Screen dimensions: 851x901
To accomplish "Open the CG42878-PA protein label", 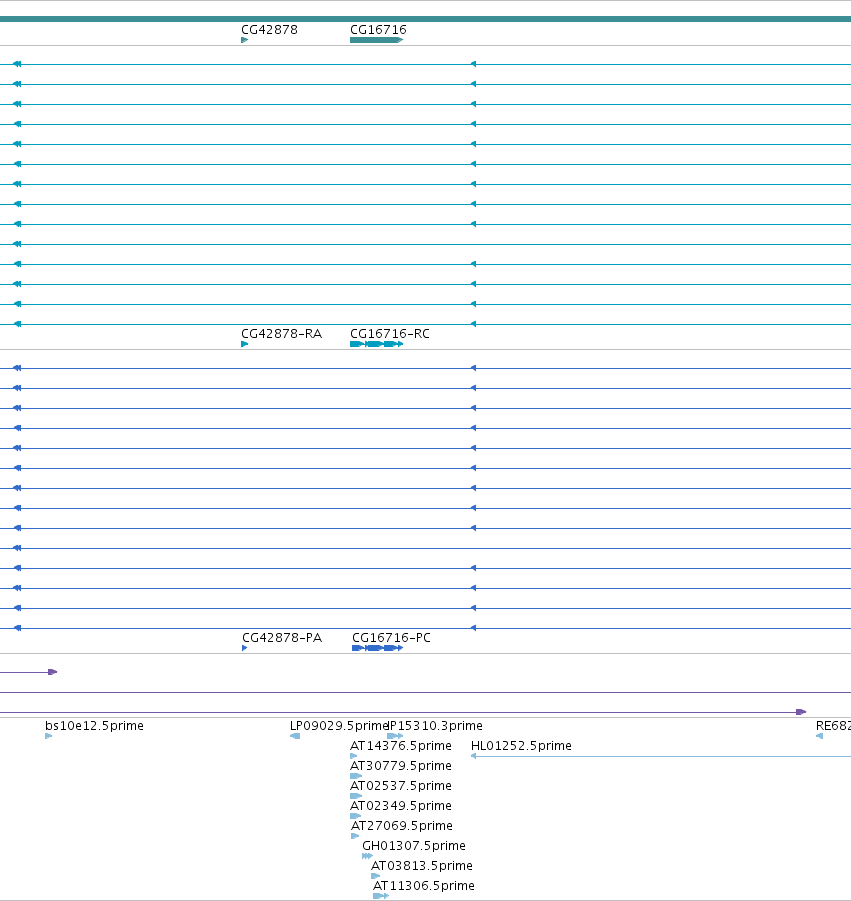I will [x=282, y=638].
